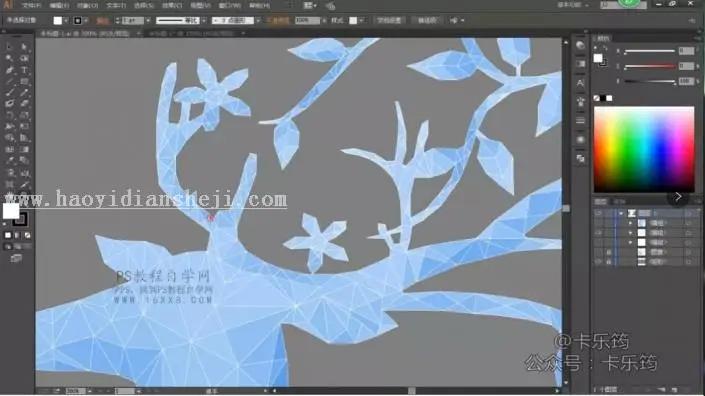The width and height of the screenshot is (705, 396).
Task: Select the Mesh tool
Action: (9, 149)
